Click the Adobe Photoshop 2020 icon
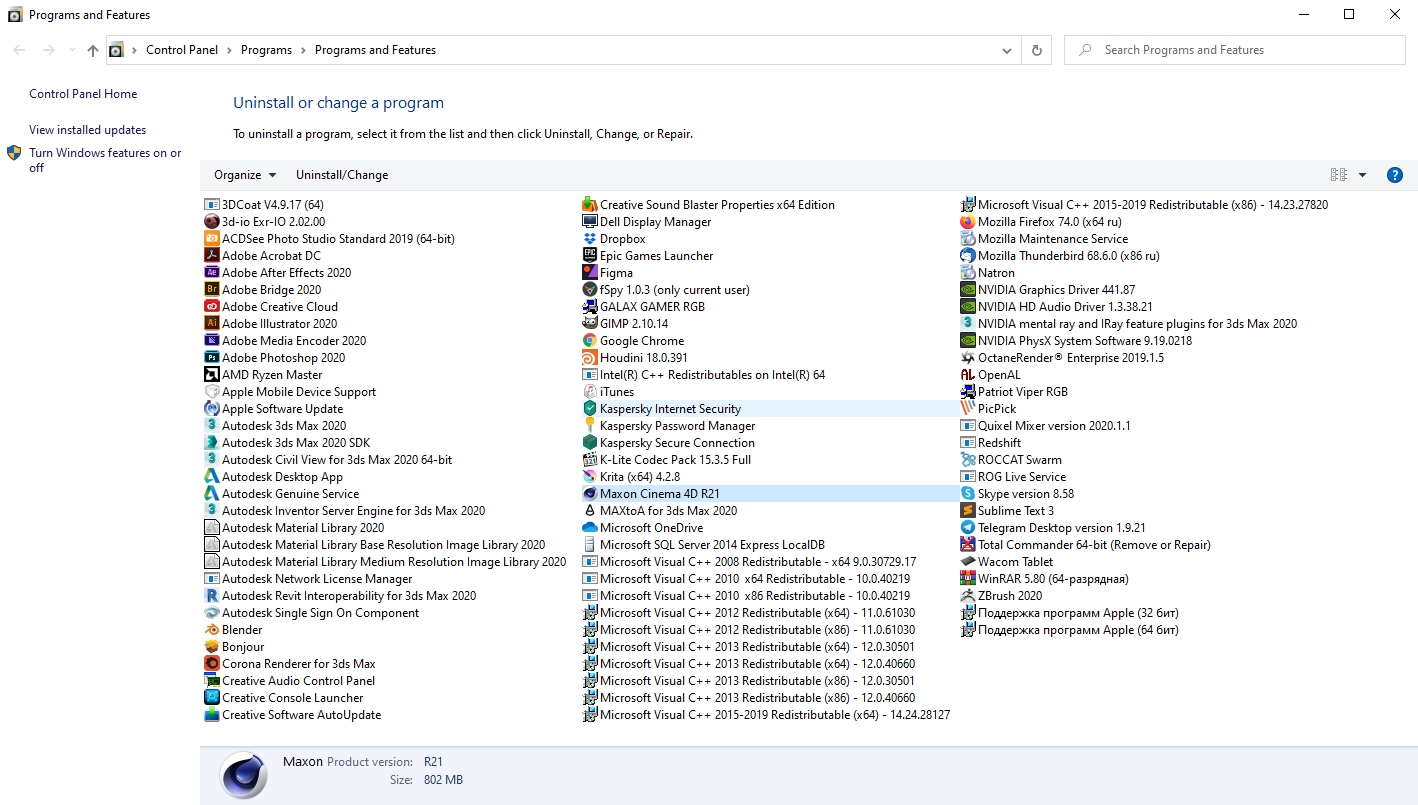This screenshot has width=1418, height=805. click(x=211, y=358)
